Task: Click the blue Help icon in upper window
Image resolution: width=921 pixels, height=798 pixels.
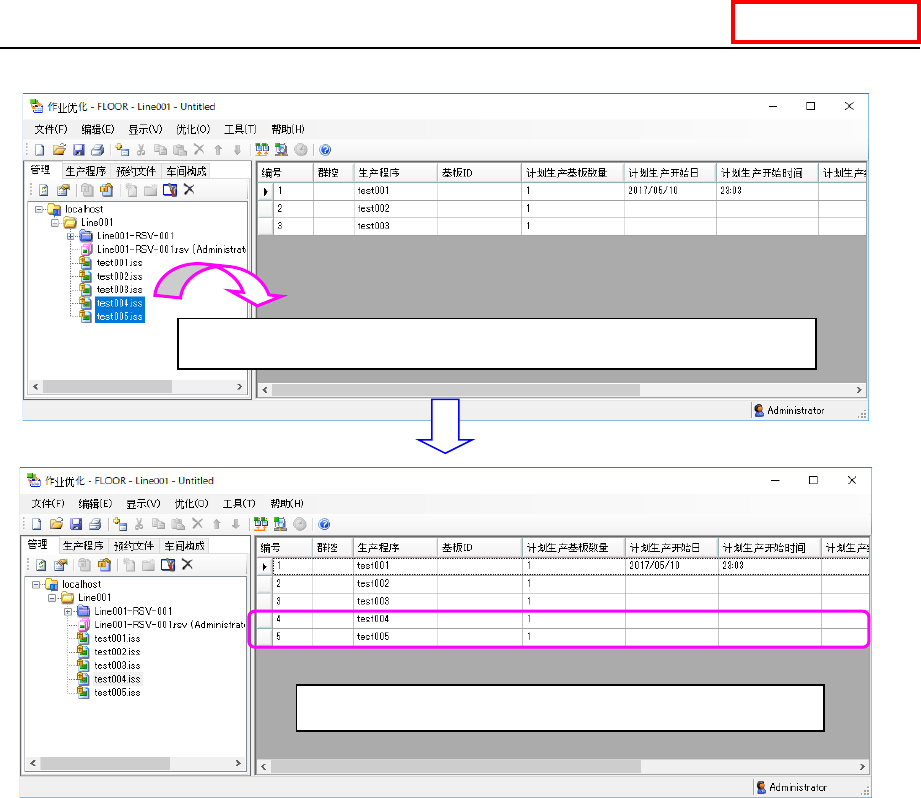Action: 325,150
